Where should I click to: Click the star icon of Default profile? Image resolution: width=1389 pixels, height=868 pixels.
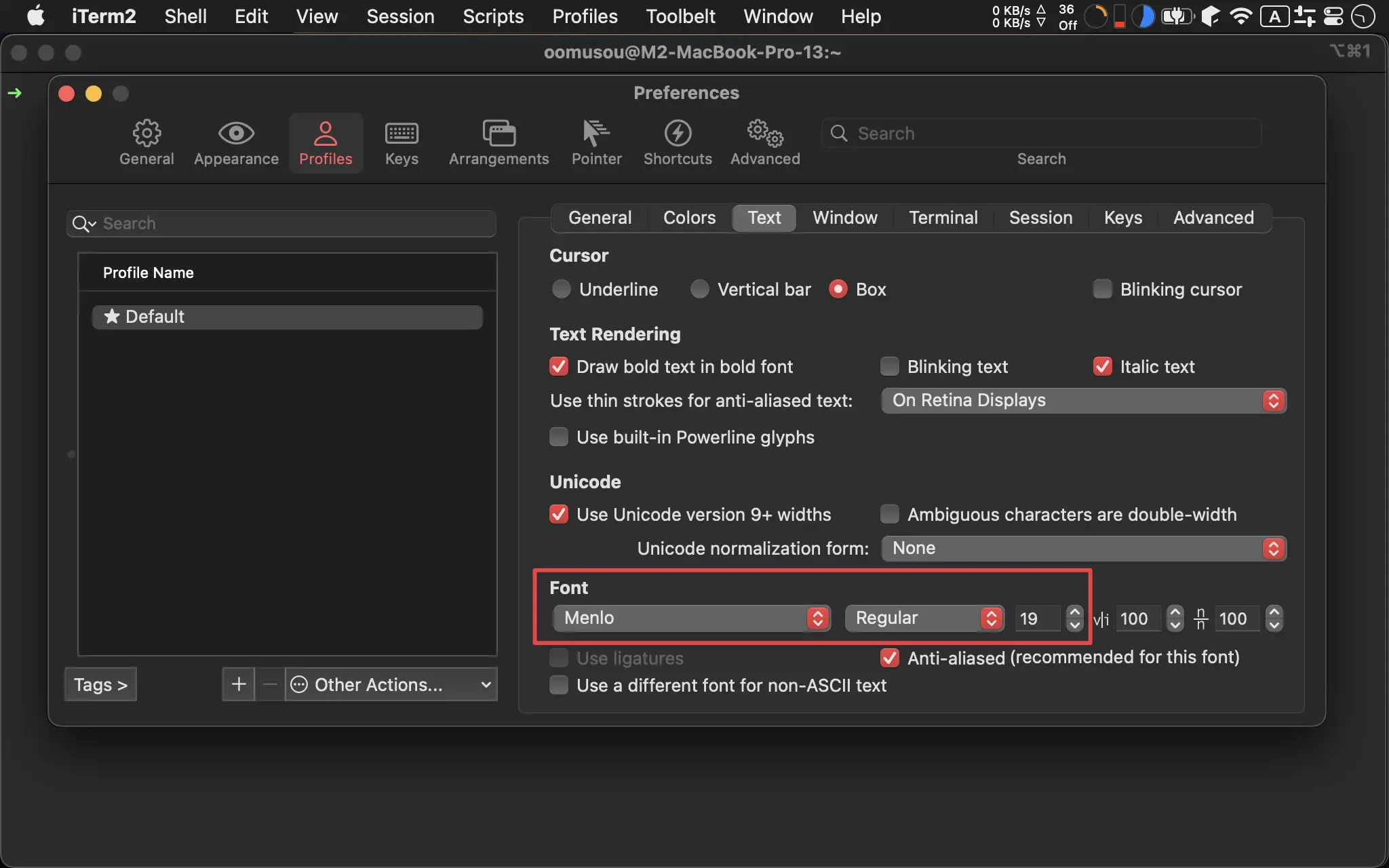coord(112,316)
